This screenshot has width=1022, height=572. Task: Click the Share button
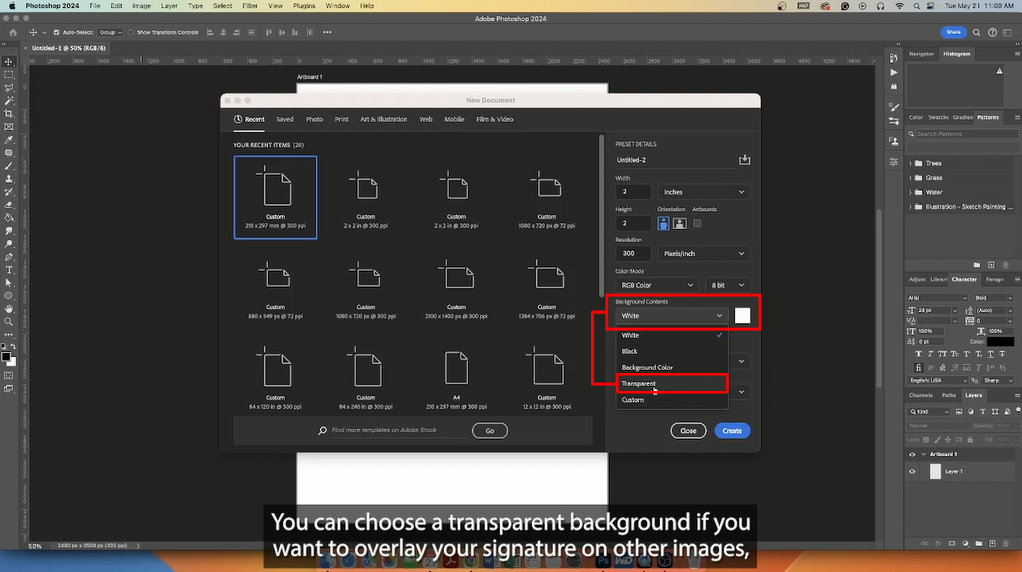point(953,32)
